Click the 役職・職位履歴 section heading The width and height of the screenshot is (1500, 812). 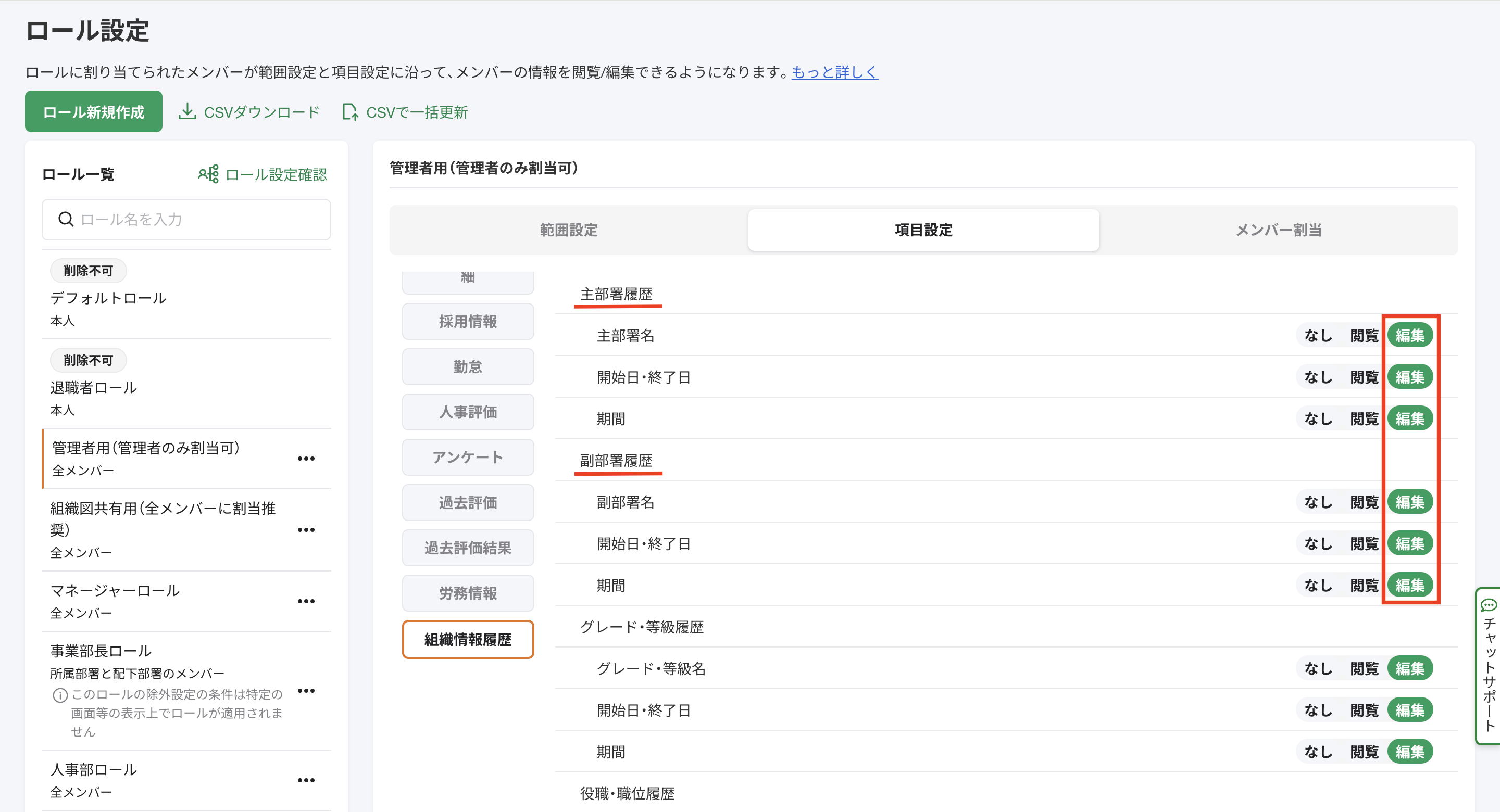pos(627,793)
